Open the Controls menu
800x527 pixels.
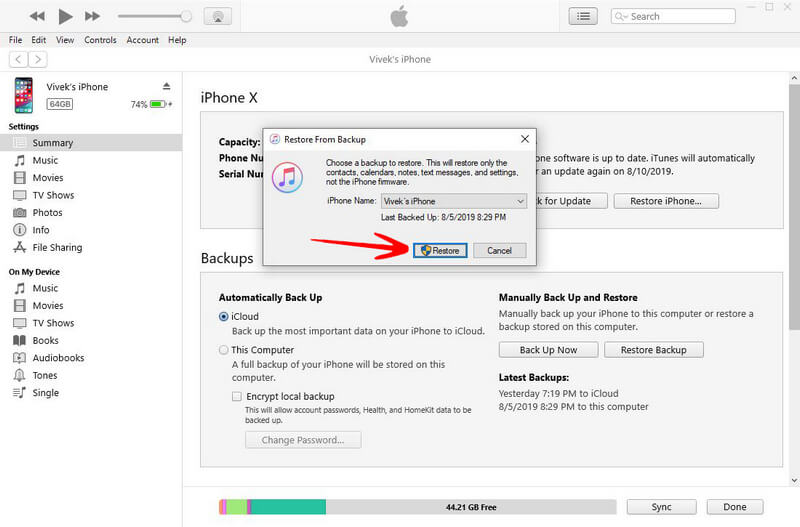click(x=101, y=40)
